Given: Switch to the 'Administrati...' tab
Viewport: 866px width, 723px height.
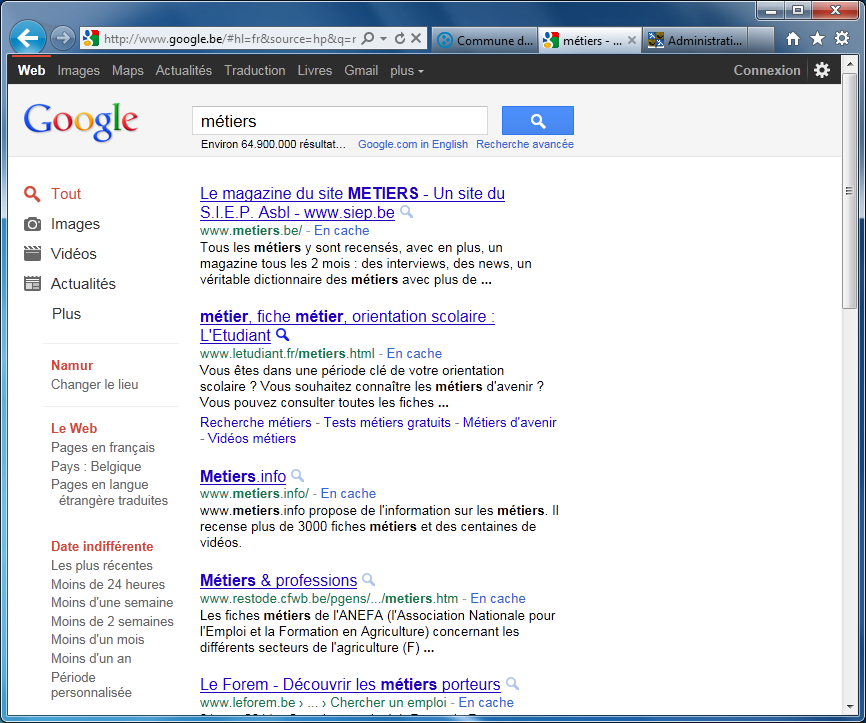Looking at the screenshot, I should point(695,40).
